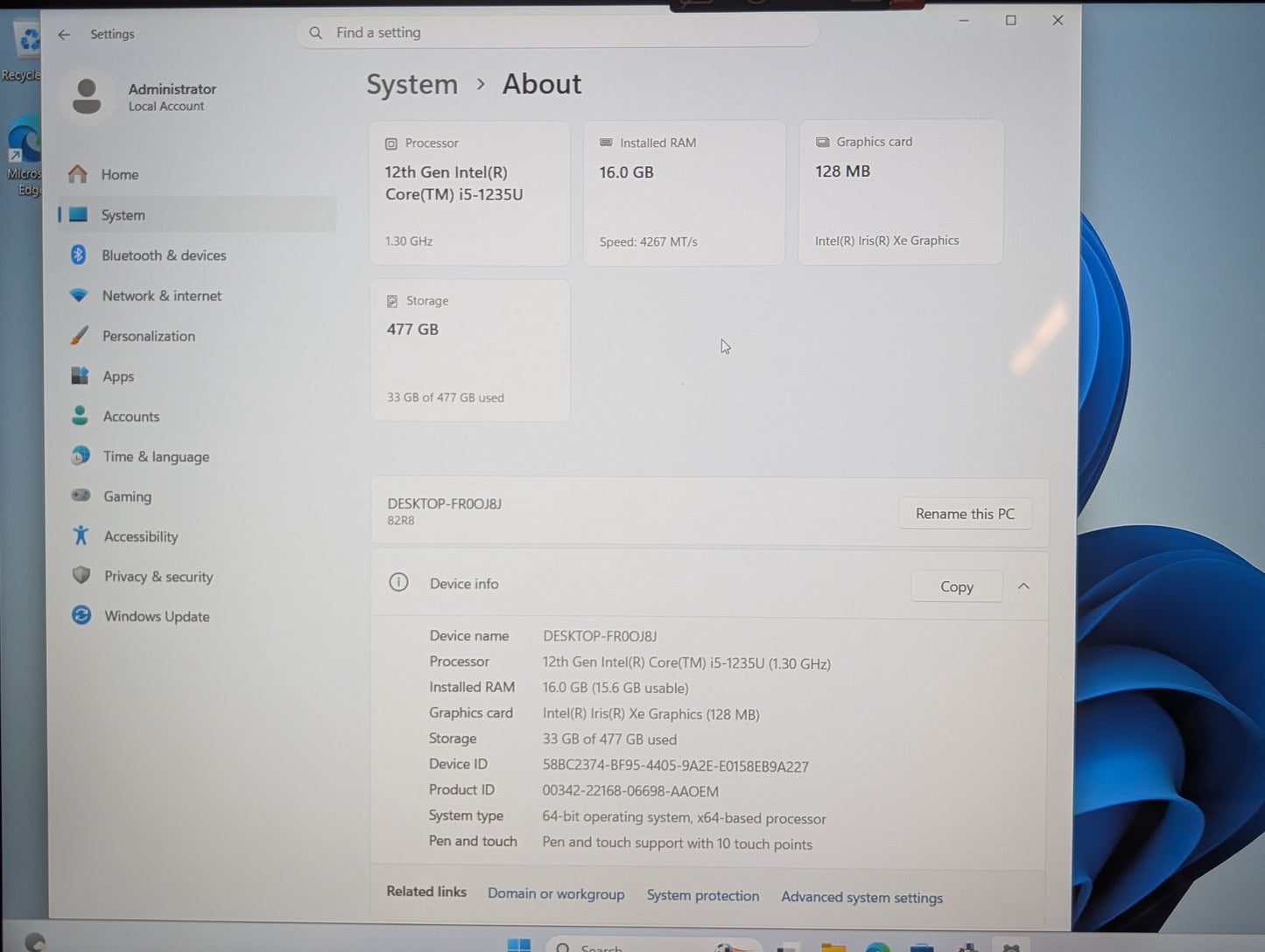Click the Intel(R) Iris(R) Xe Graphics card caption
The height and width of the screenshot is (952, 1265).
[x=887, y=241]
